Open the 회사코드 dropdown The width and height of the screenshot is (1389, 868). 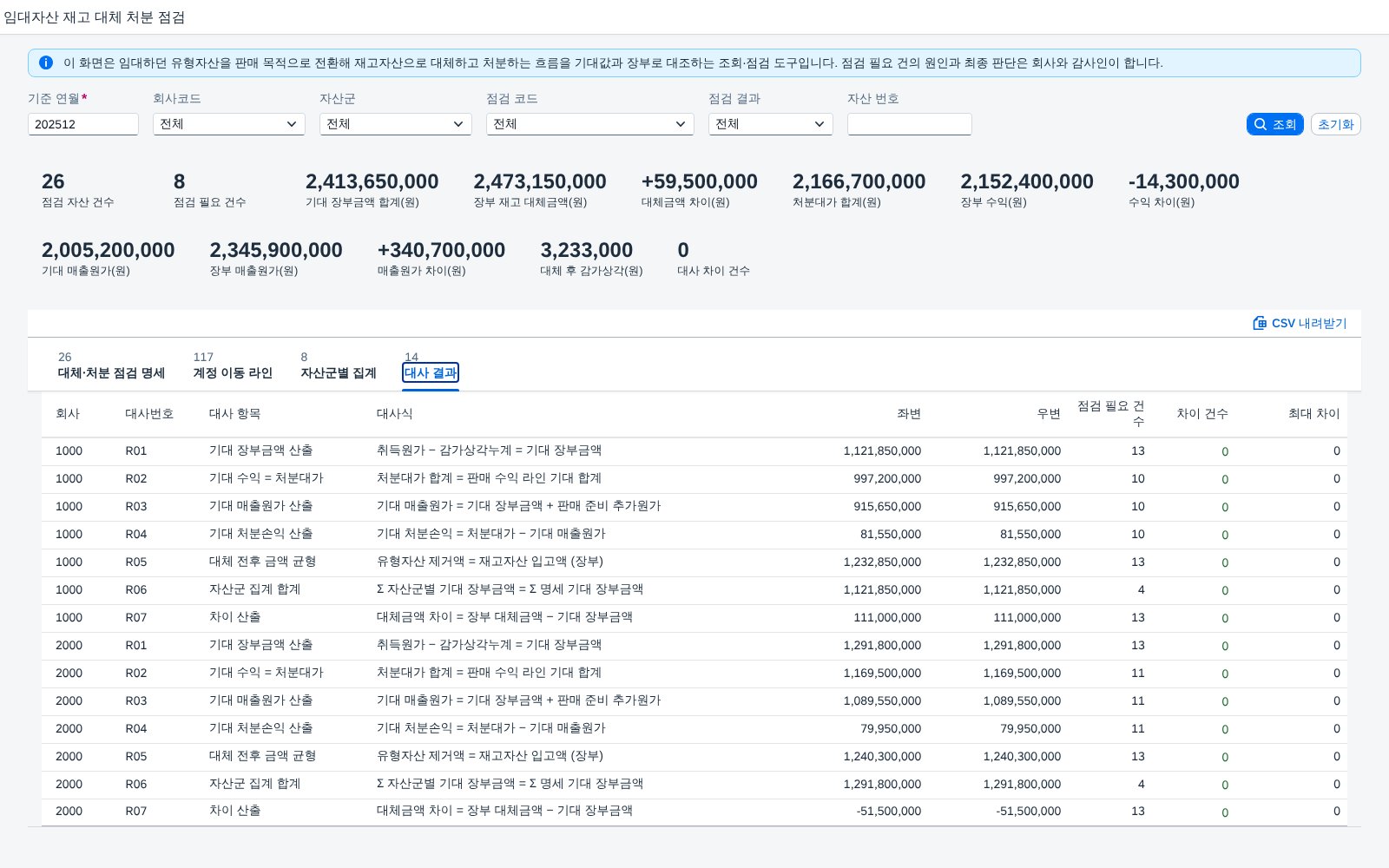tap(229, 124)
